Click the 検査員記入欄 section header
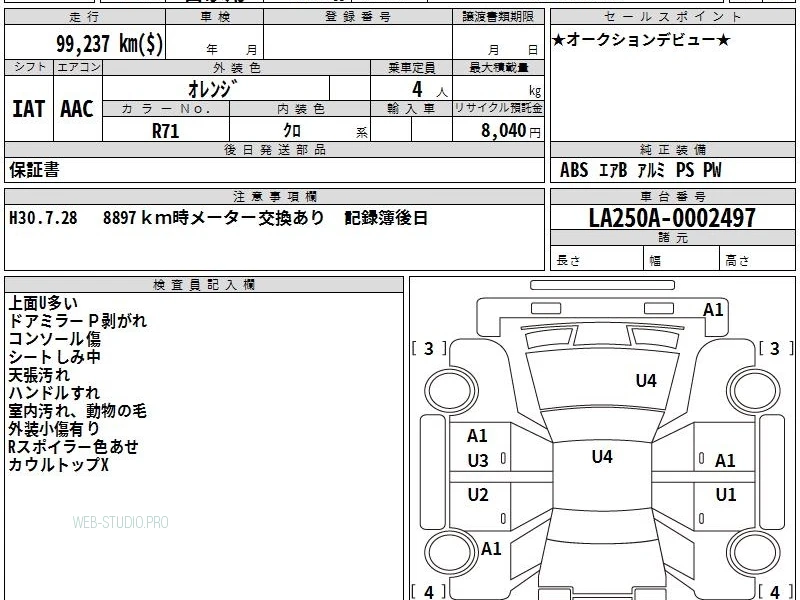The height and width of the screenshot is (600, 800). 204,285
